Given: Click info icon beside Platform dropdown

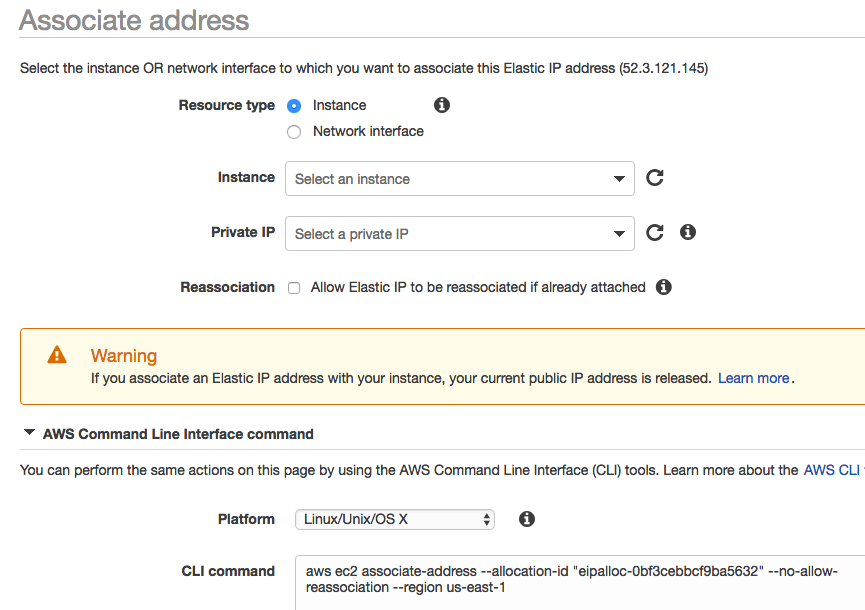Looking at the screenshot, I should [527, 519].
